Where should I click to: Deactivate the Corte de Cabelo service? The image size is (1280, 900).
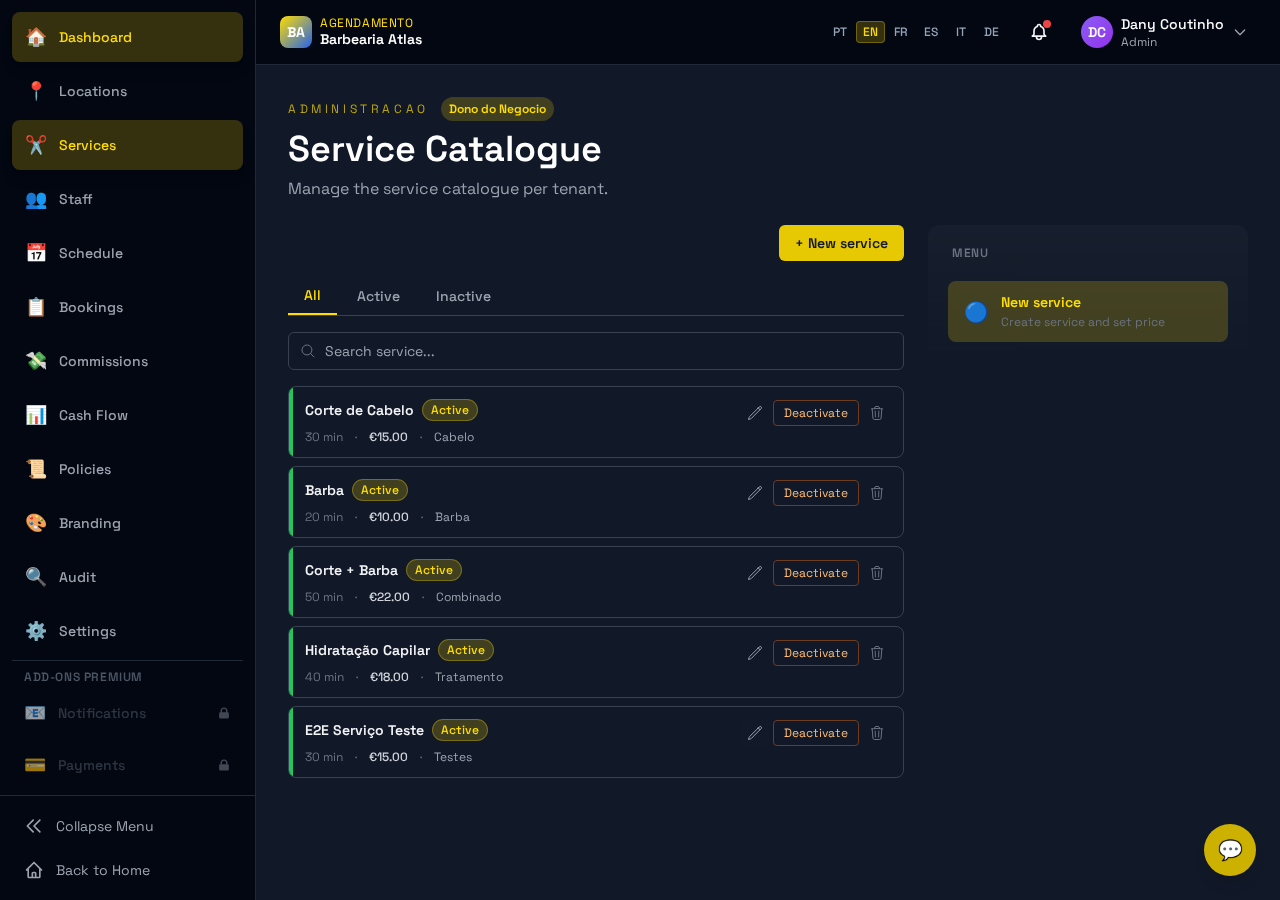coord(815,413)
